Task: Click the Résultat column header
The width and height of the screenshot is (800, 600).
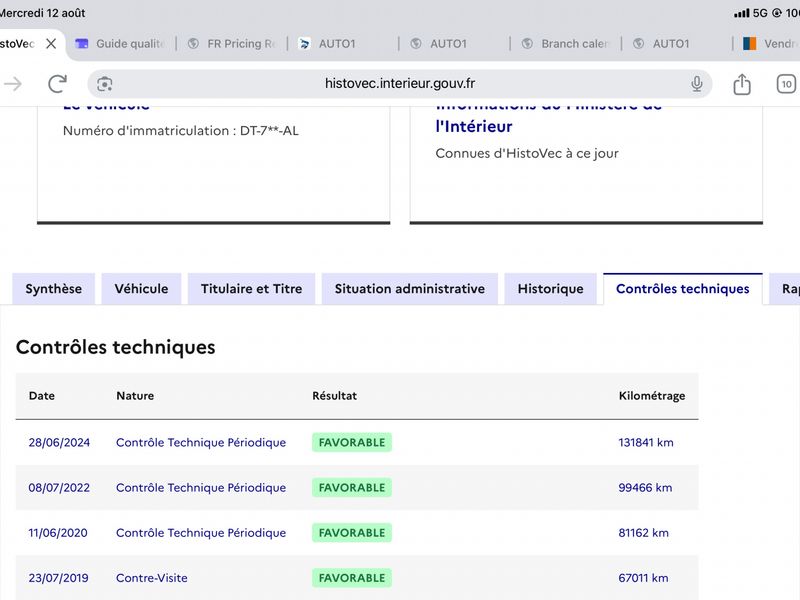Action: 335,396
